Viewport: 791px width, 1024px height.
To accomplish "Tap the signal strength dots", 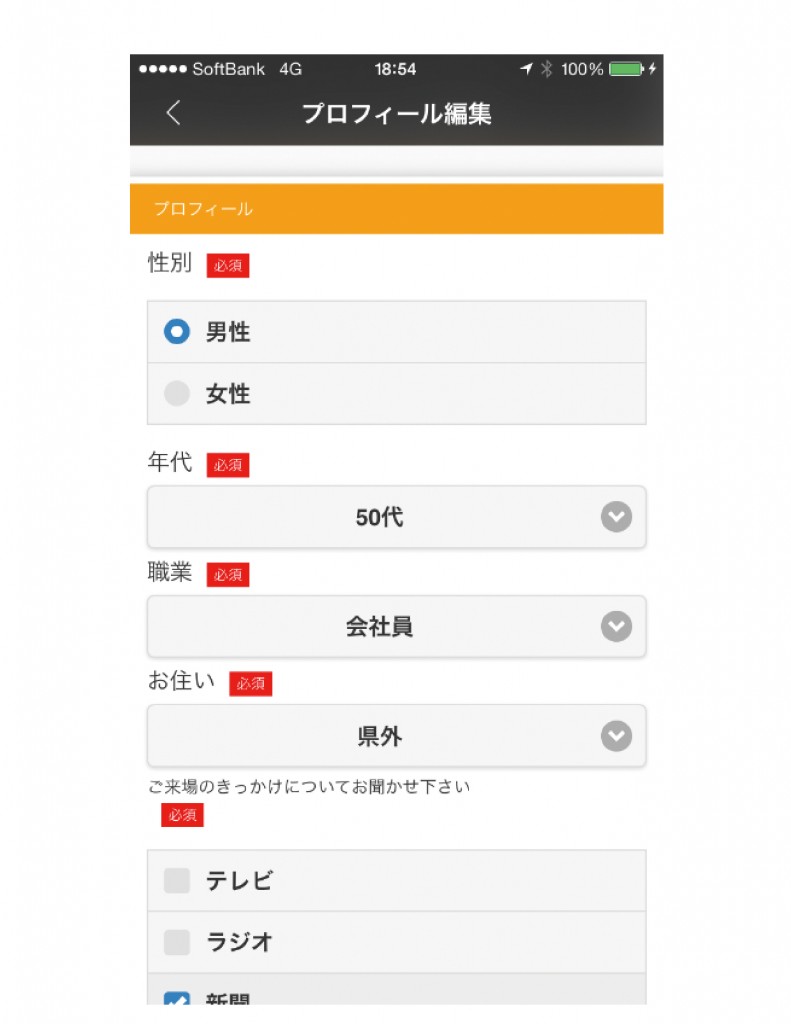I will 163,69.
